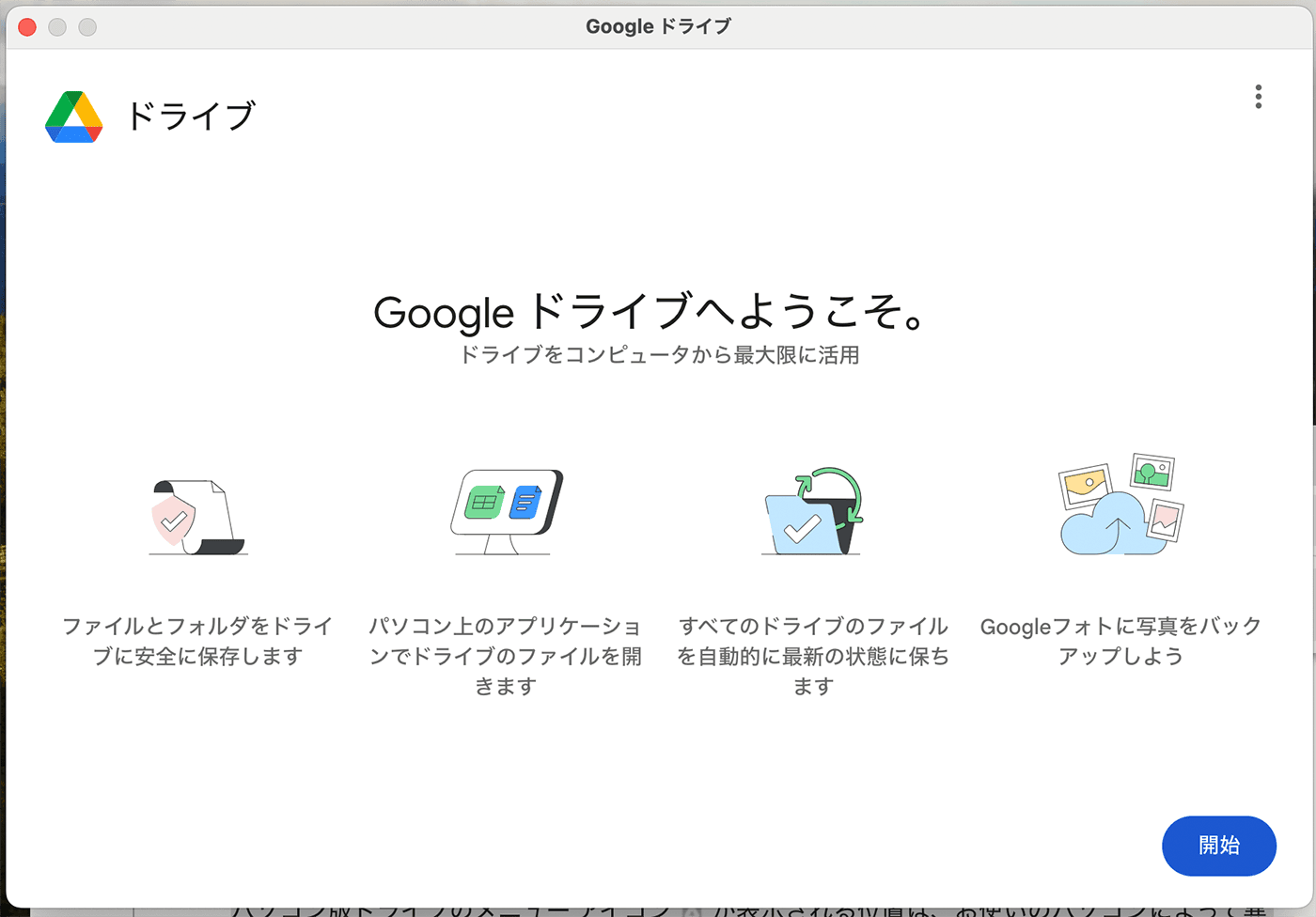This screenshot has width=1316, height=917.
Task: Click the monitor with apps illustration
Action: click(506, 511)
